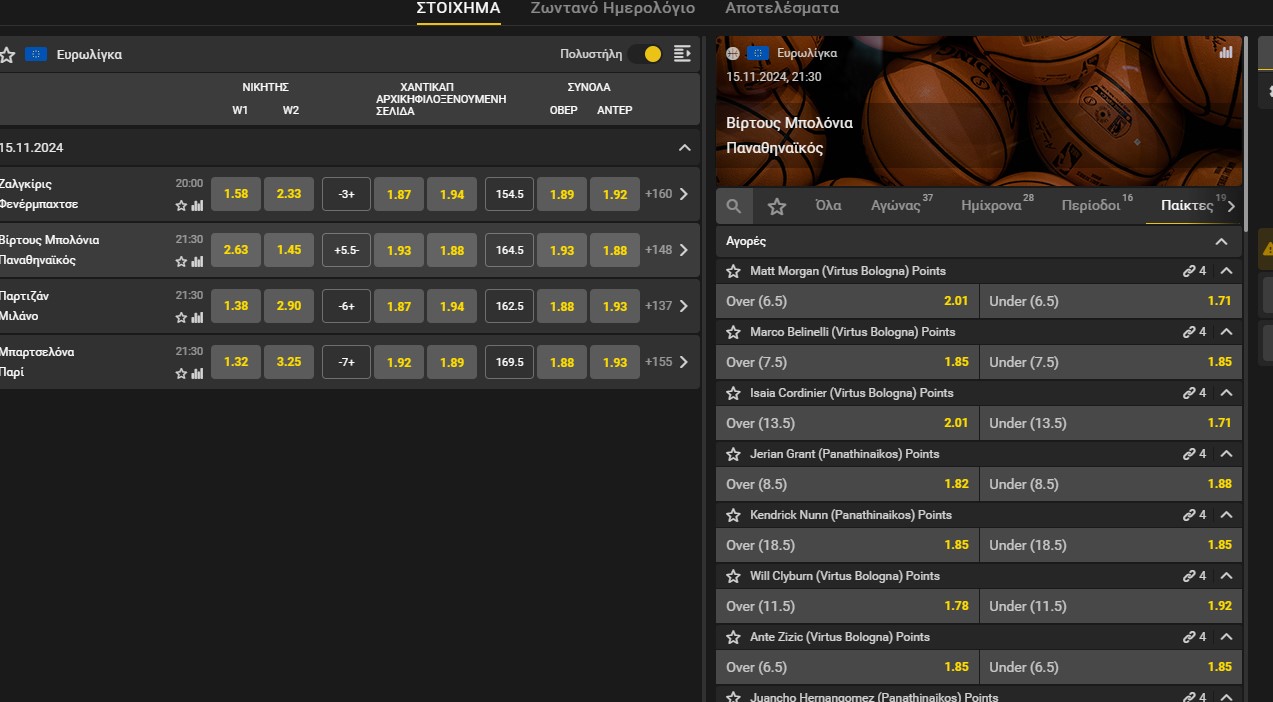Collapse the 15.11.2024 date section
This screenshot has width=1273, height=702.
pyautogui.click(x=684, y=148)
